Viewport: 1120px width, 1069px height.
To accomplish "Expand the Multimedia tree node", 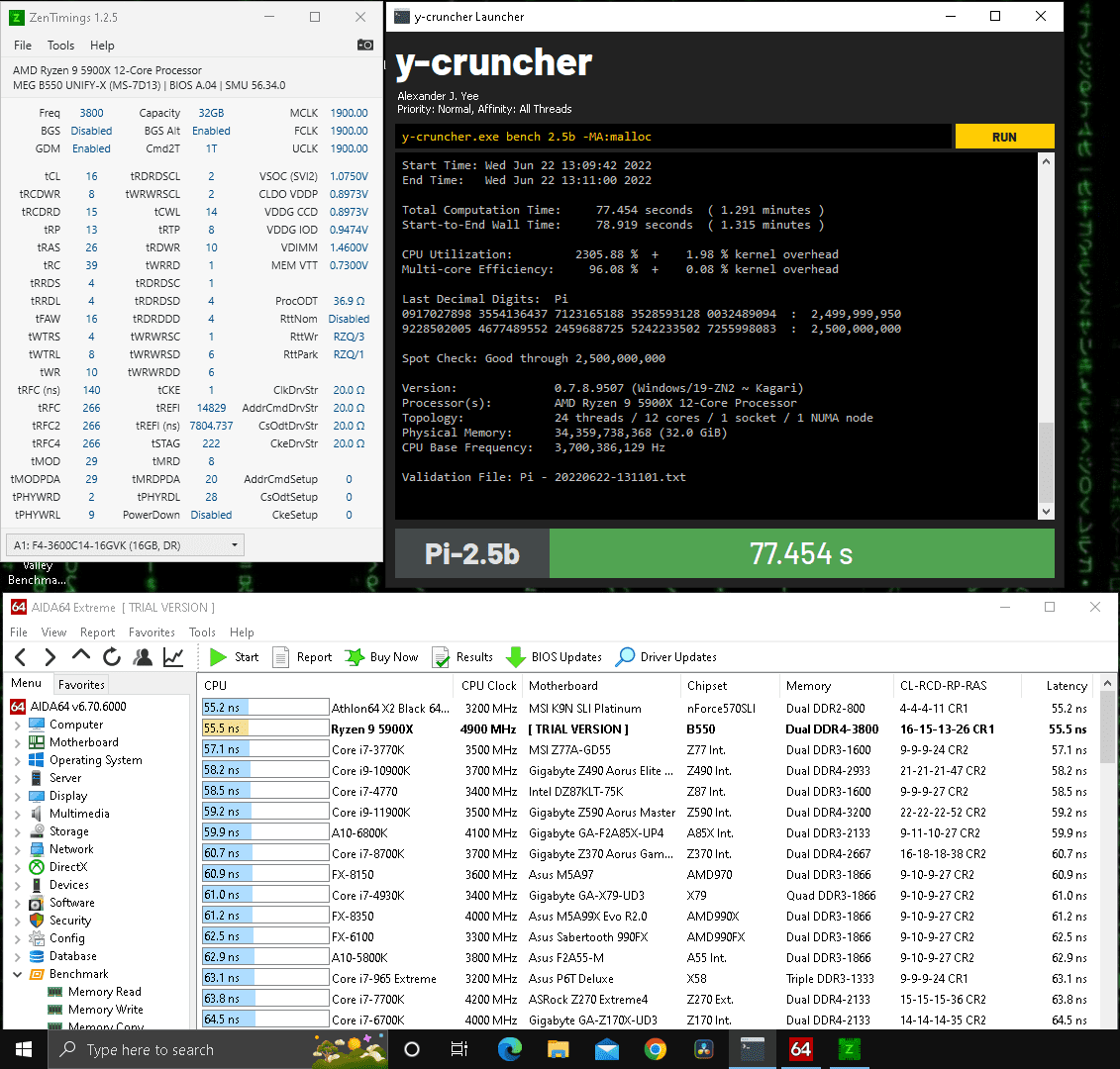I will coord(17,814).
